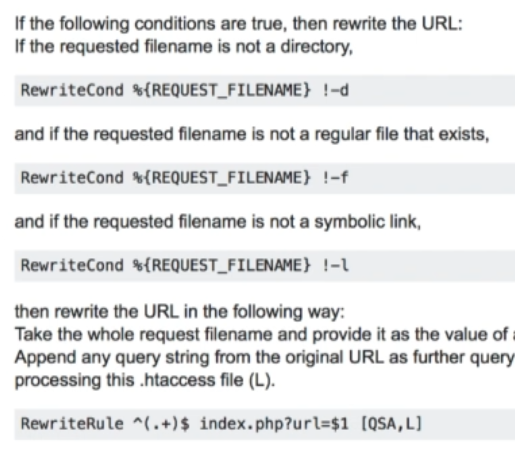Click the ^(.+)$ regex pattern
Viewport: 515px width, 450px height.
(161, 424)
